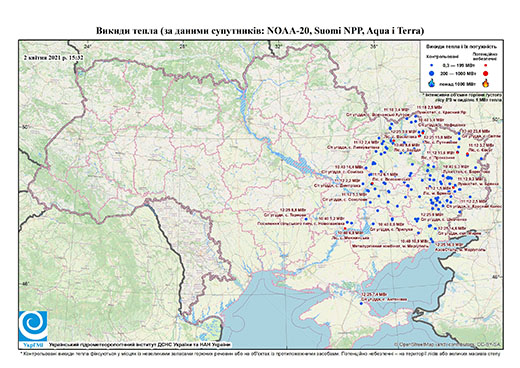Click the small red dot legend symbol
Viewport: 520px width, 368px height.
tap(486, 65)
